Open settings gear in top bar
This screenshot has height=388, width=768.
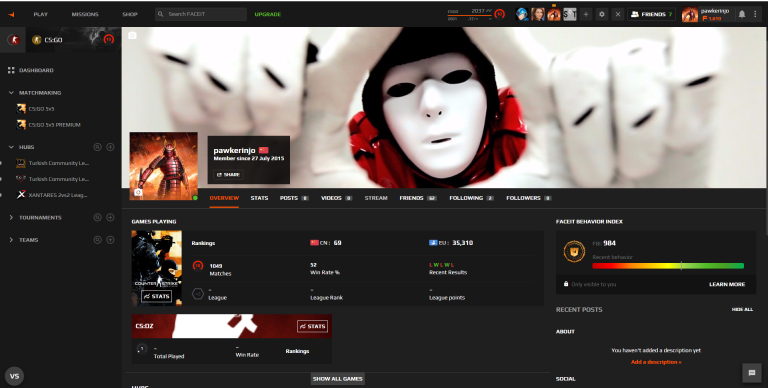(x=601, y=14)
